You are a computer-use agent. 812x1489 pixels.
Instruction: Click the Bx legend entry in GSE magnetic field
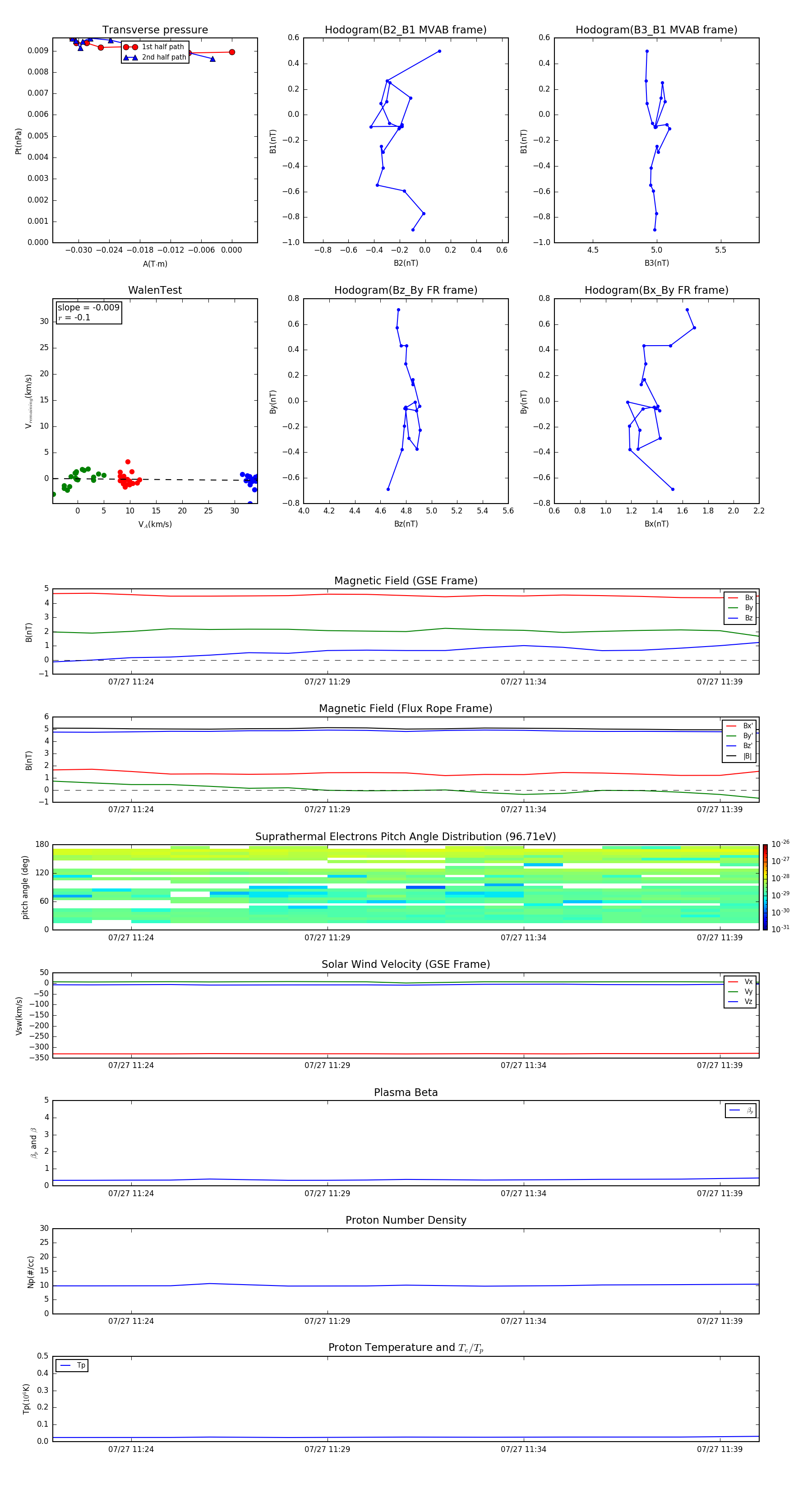pyautogui.click(x=740, y=598)
